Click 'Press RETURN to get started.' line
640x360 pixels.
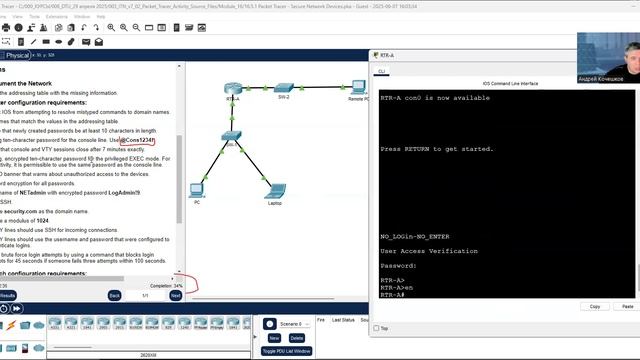pos(437,149)
